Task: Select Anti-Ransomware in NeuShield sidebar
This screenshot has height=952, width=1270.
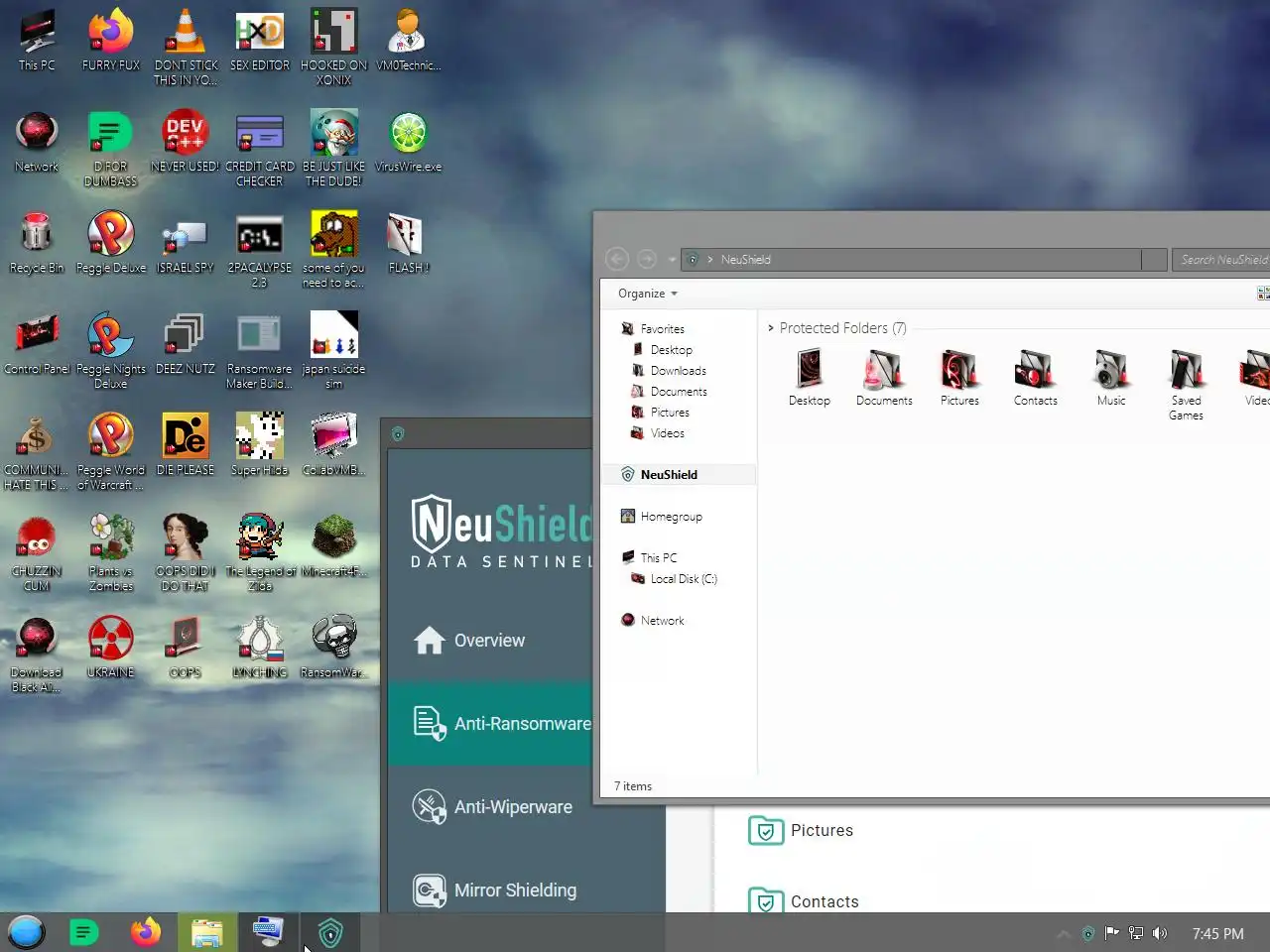Action: [x=490, y=724]
